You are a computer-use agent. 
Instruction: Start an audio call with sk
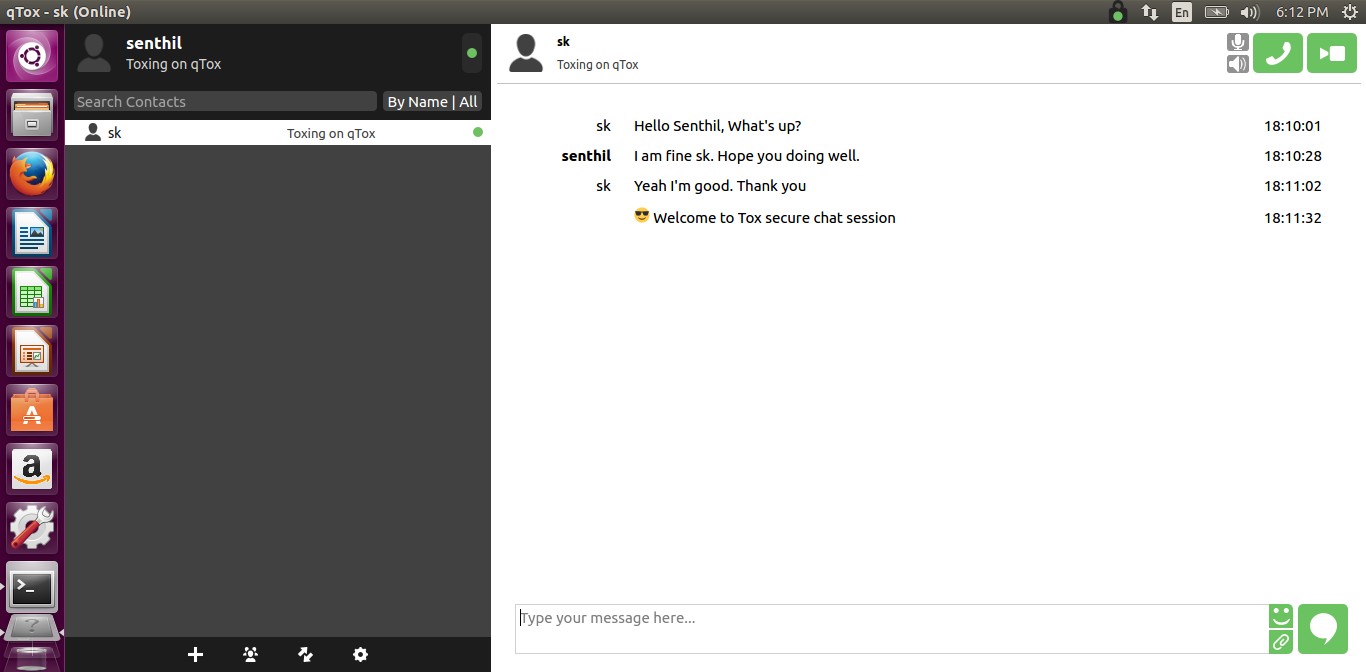tap(1277, 54)
